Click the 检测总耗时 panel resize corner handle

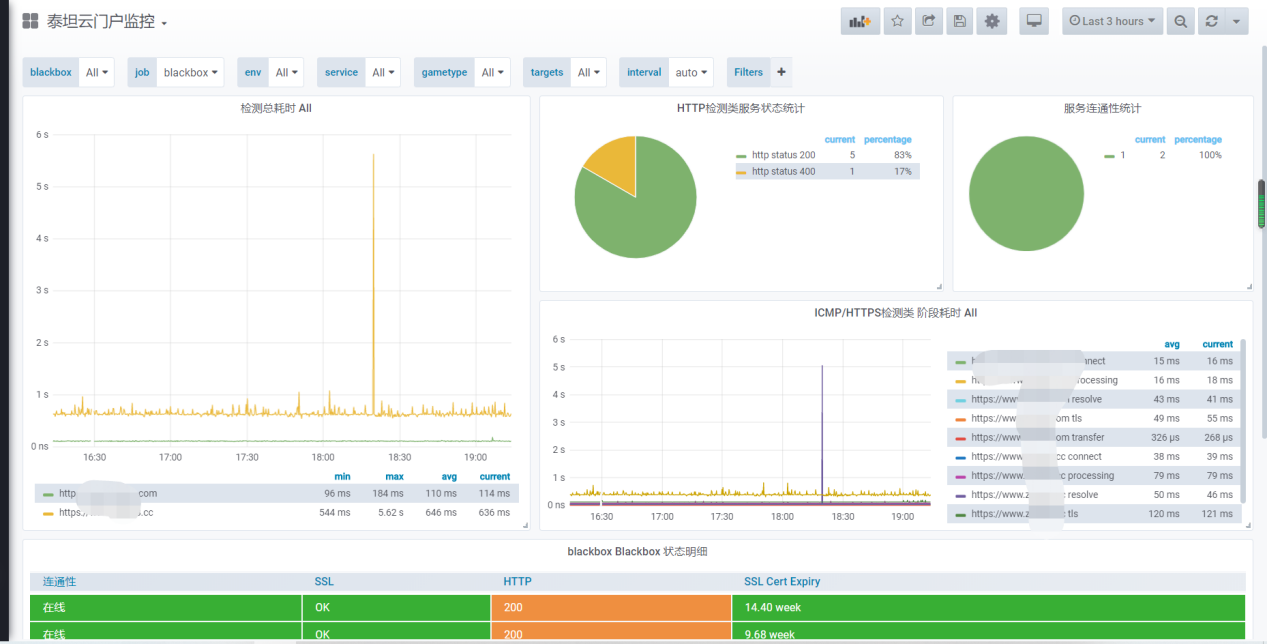click(x=525, y=525)
